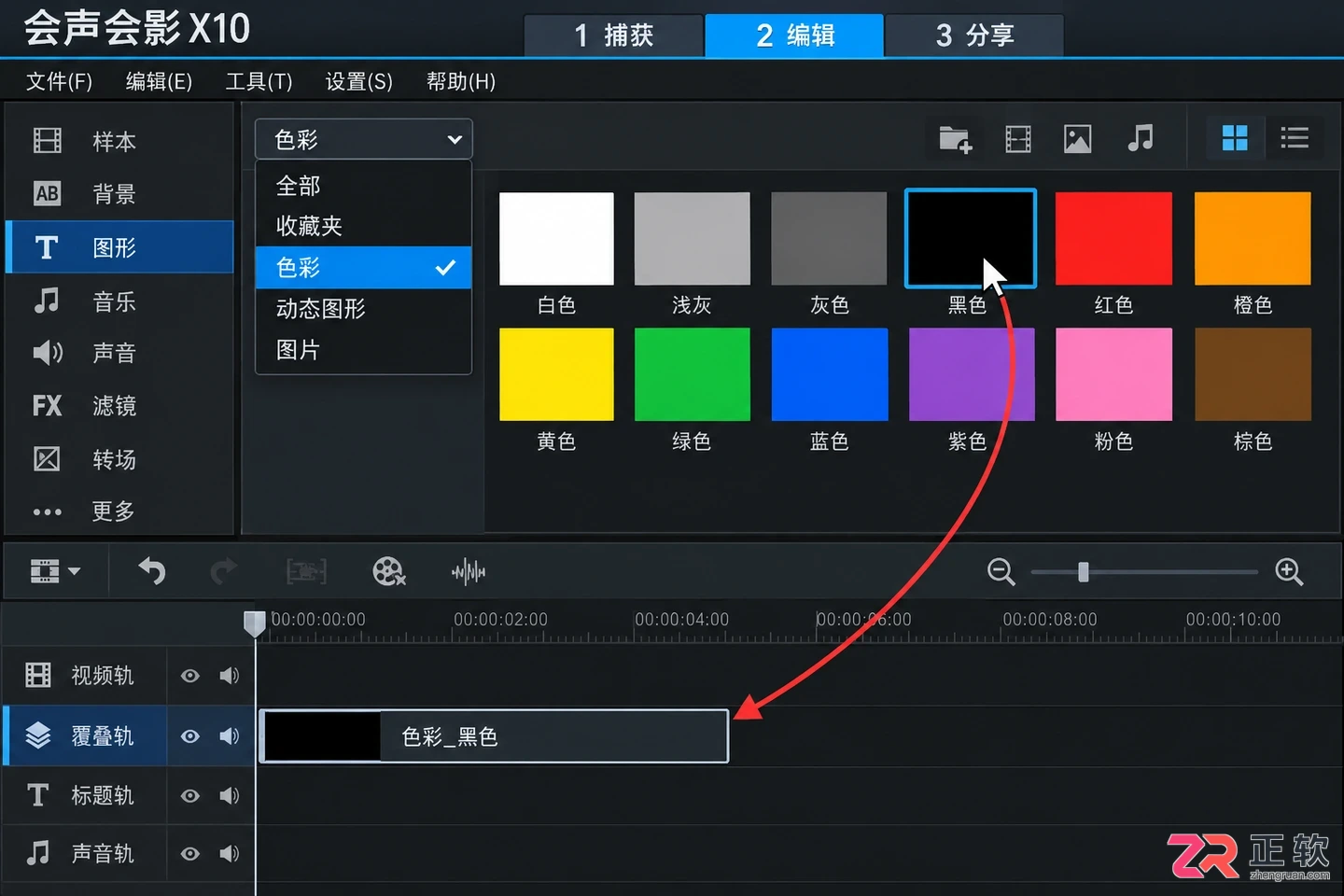This screenshot has width=1344, height=896.
Task: Mute the 标题轨 track speaker
Action: tap(230, 796)
